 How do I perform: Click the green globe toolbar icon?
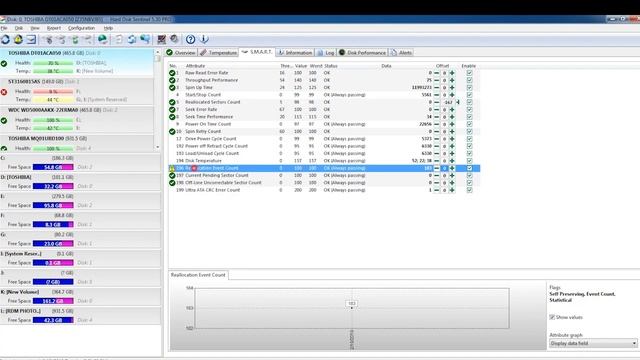click(102, 39)
